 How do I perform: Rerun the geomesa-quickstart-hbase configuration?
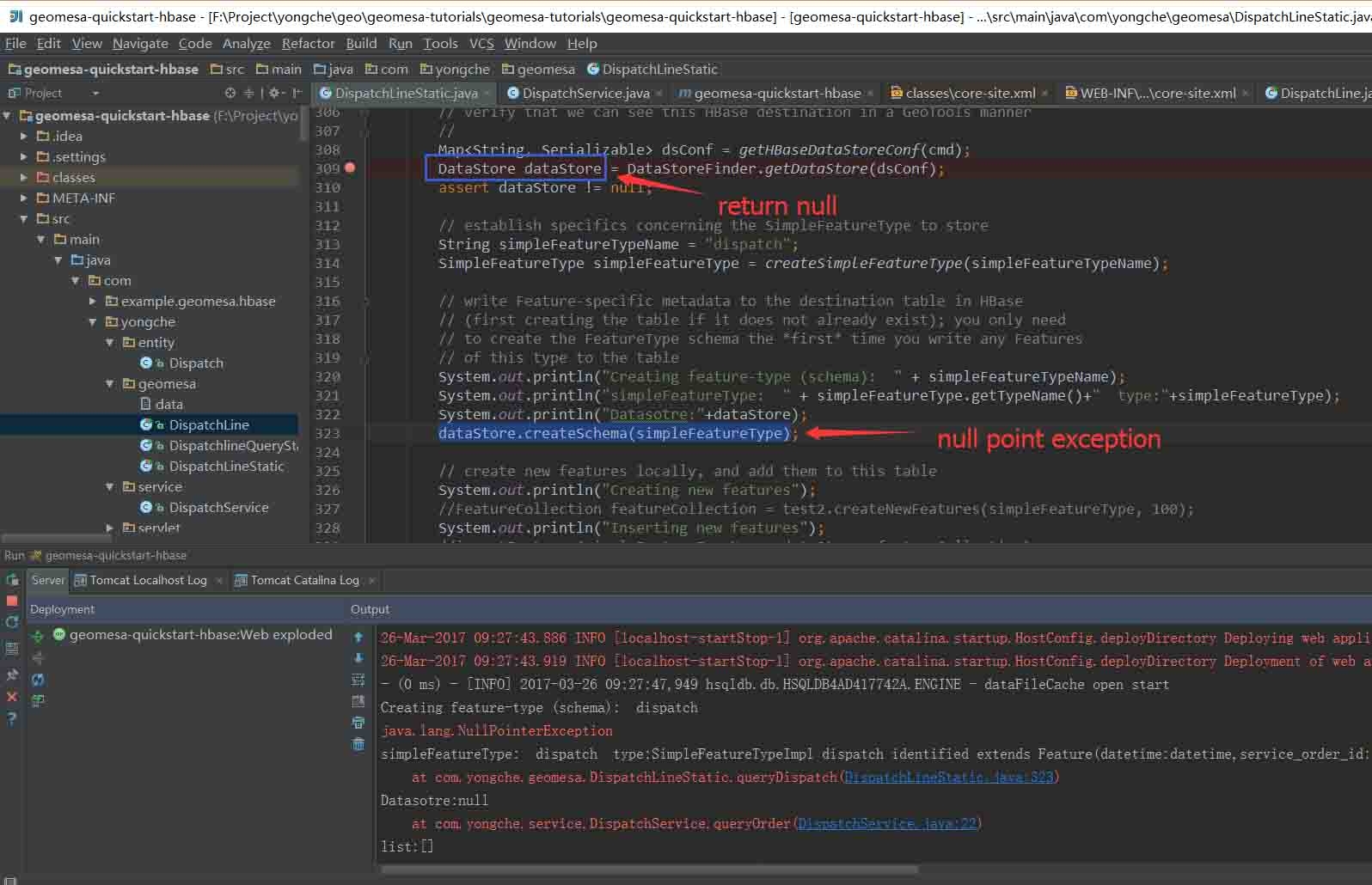coord(12,580)
